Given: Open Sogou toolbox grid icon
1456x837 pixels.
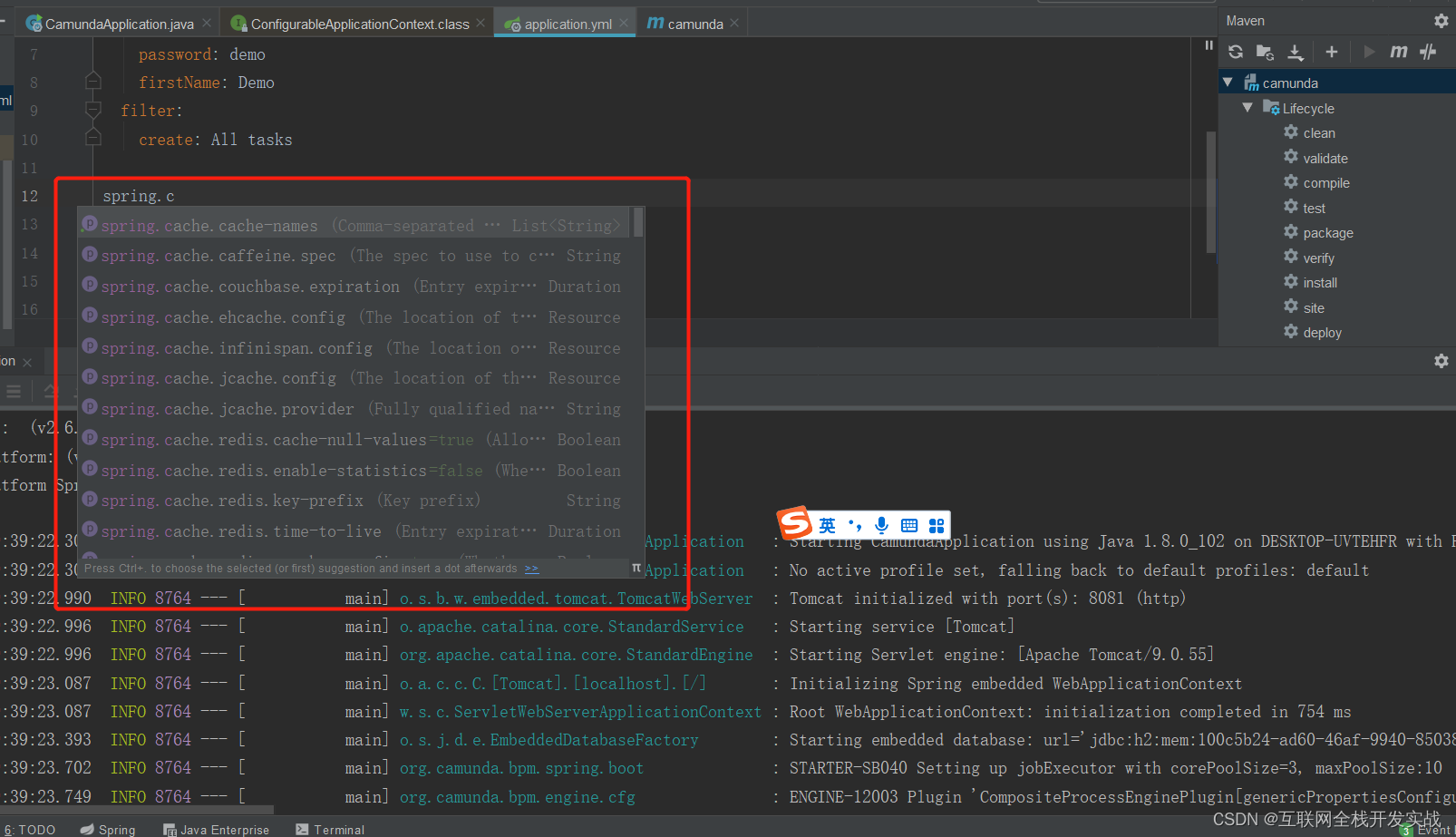Looking at the screenshot, I should point(937,525).
